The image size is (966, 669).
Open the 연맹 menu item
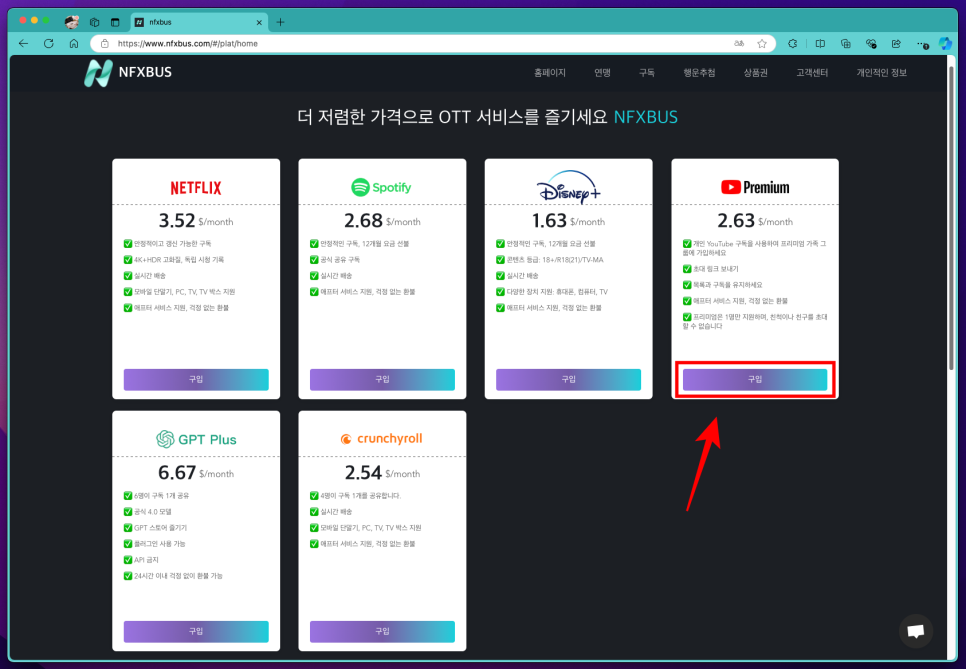(x=602, y=73)
